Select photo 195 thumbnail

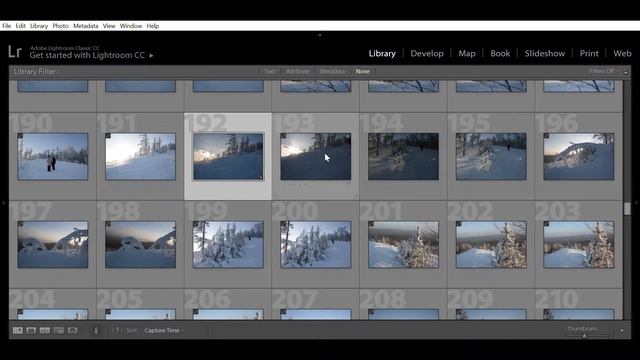[x=491, y=156]
